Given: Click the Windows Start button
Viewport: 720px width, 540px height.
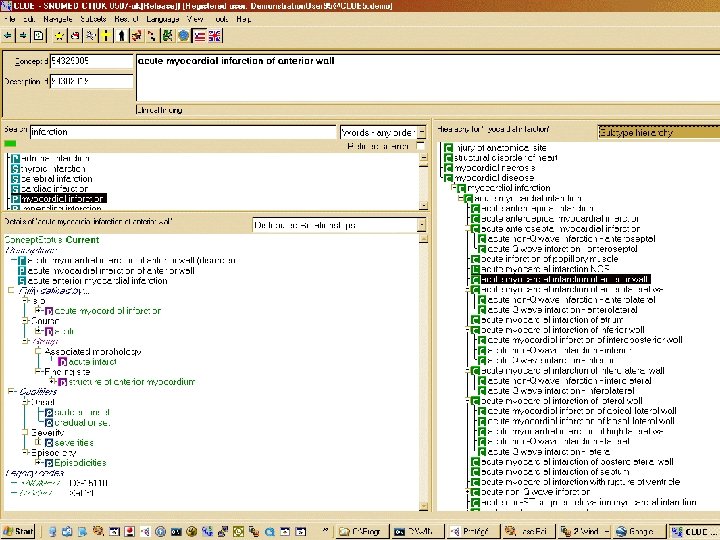Looking at the screenshot, I should pyautogui.click(x=18, y=531).
